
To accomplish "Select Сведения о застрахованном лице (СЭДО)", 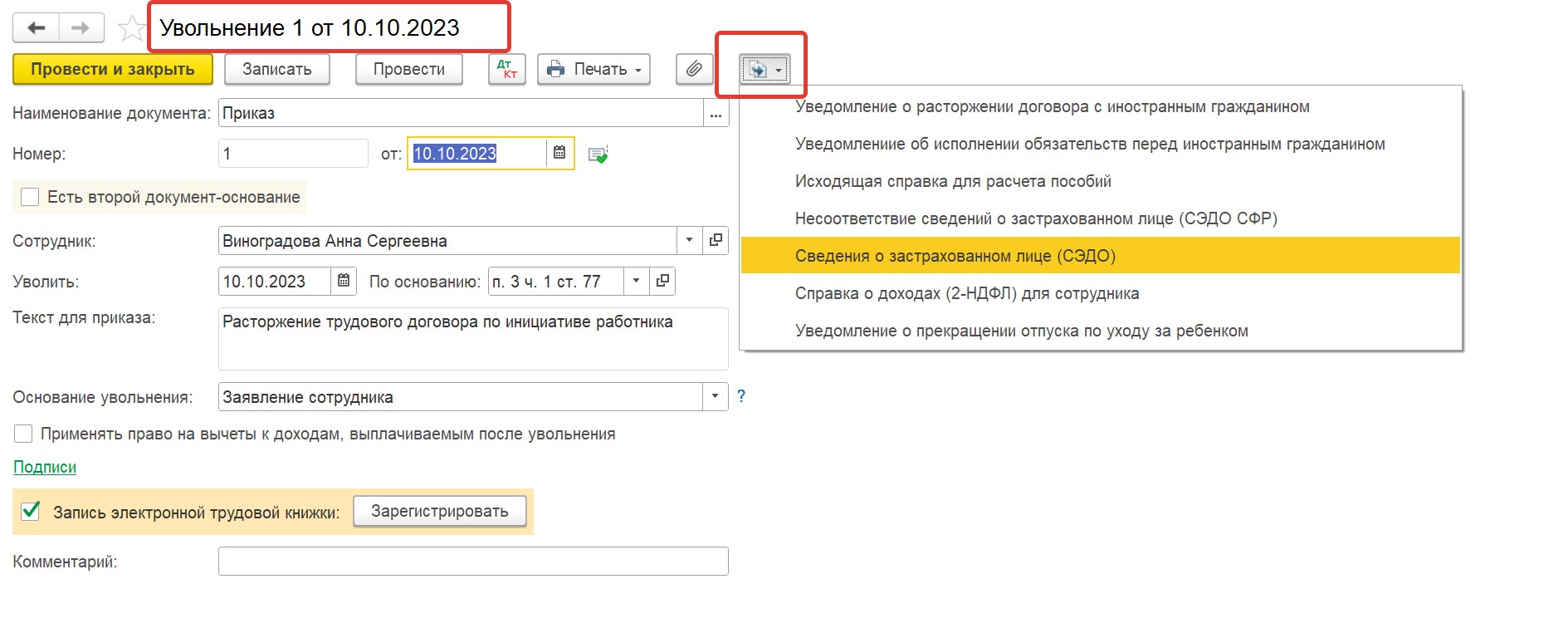I will [x=955, y=256].
